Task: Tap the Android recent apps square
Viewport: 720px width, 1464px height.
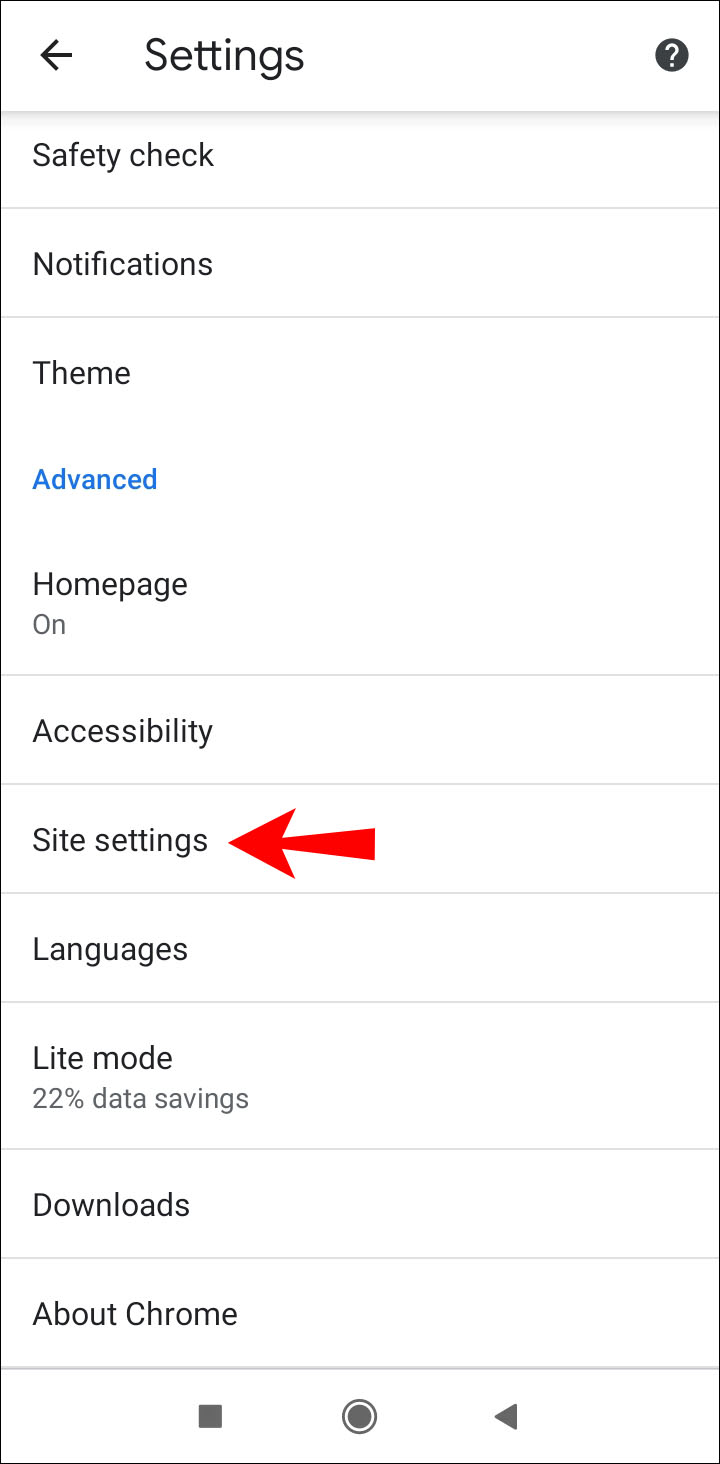Action: coord(210,1415)
